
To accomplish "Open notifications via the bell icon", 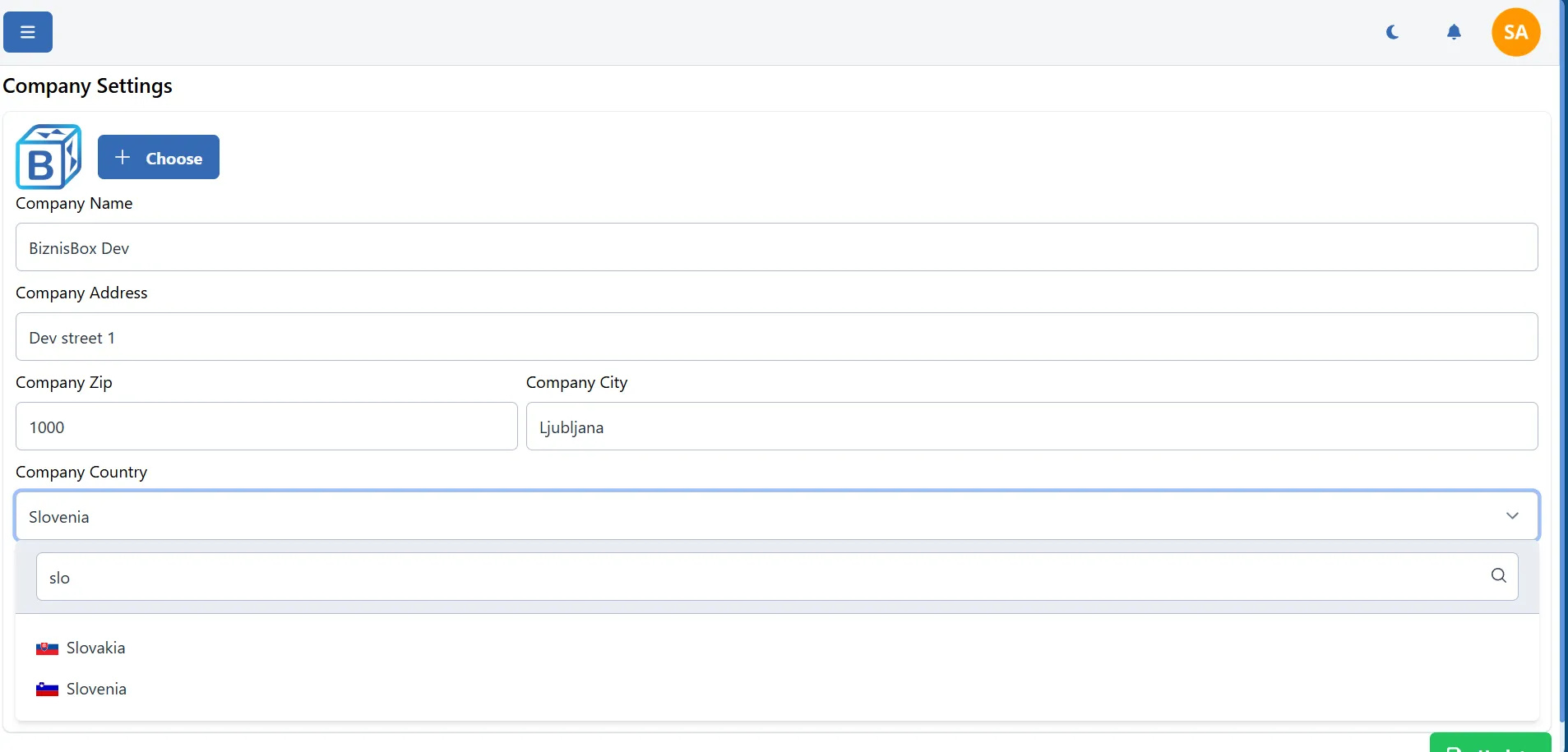I will [1455, 32].
